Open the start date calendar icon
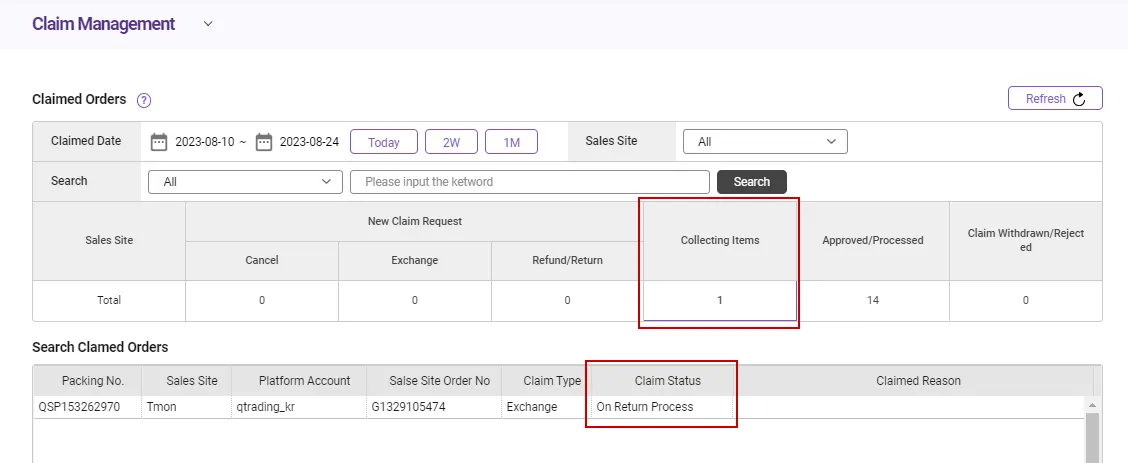1128x463 pixels. pos(159,142)
